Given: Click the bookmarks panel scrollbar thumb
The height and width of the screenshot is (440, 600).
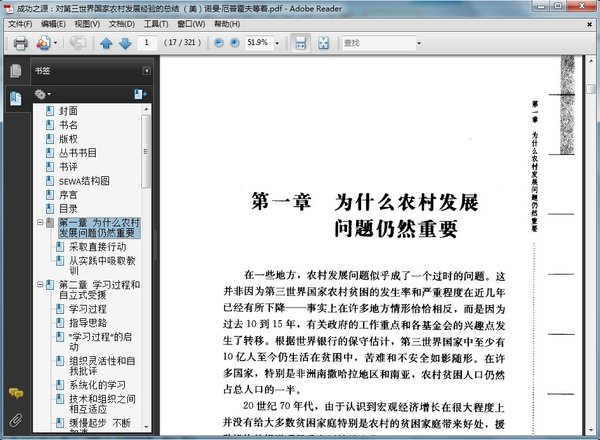Looking at the screenshot, I should [145, 152].
